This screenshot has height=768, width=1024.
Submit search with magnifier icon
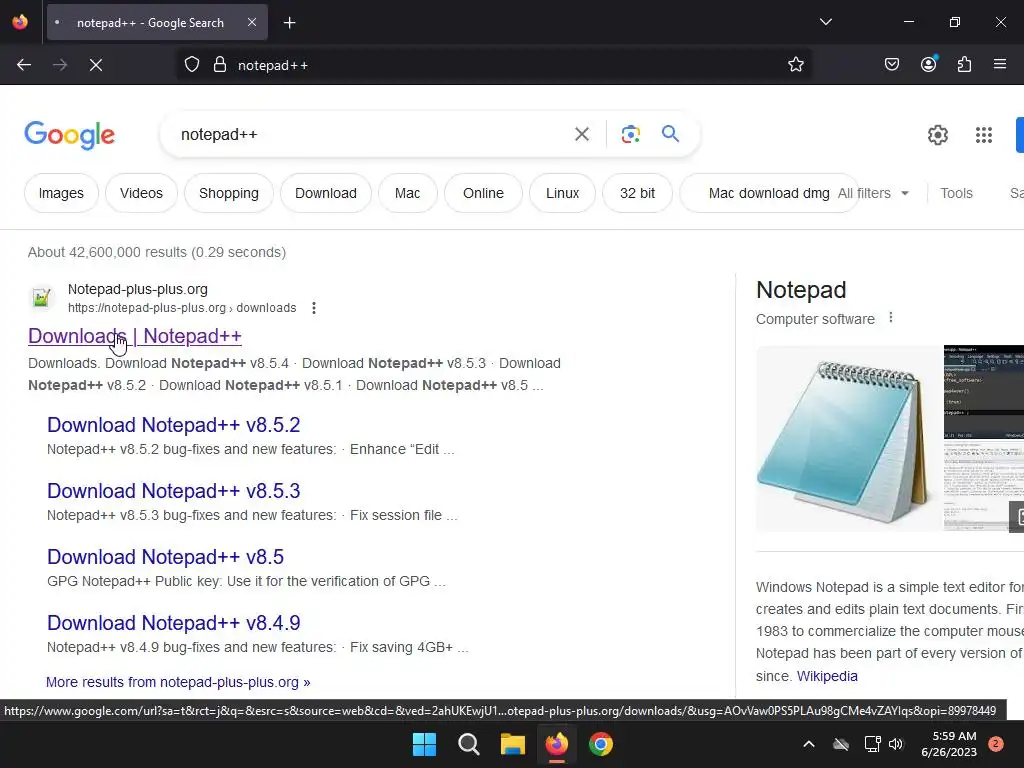[670, 134]
